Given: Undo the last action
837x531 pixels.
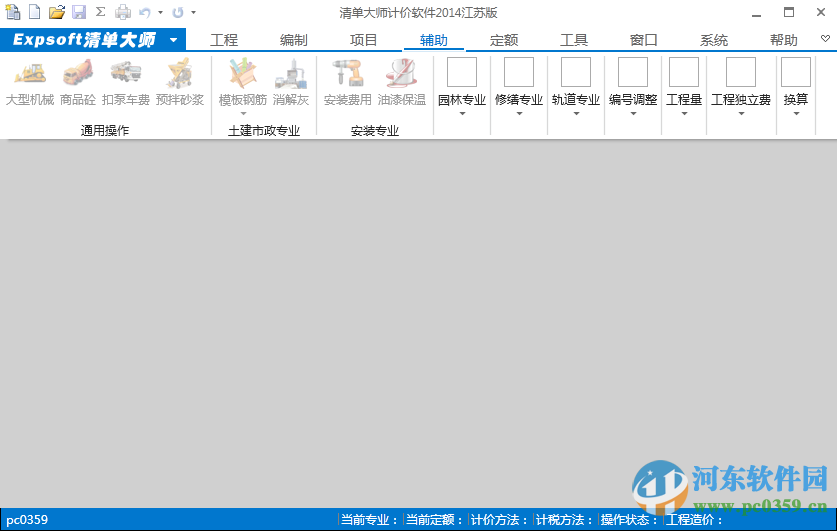Looking at the screenshot, I should coord(145,12).
